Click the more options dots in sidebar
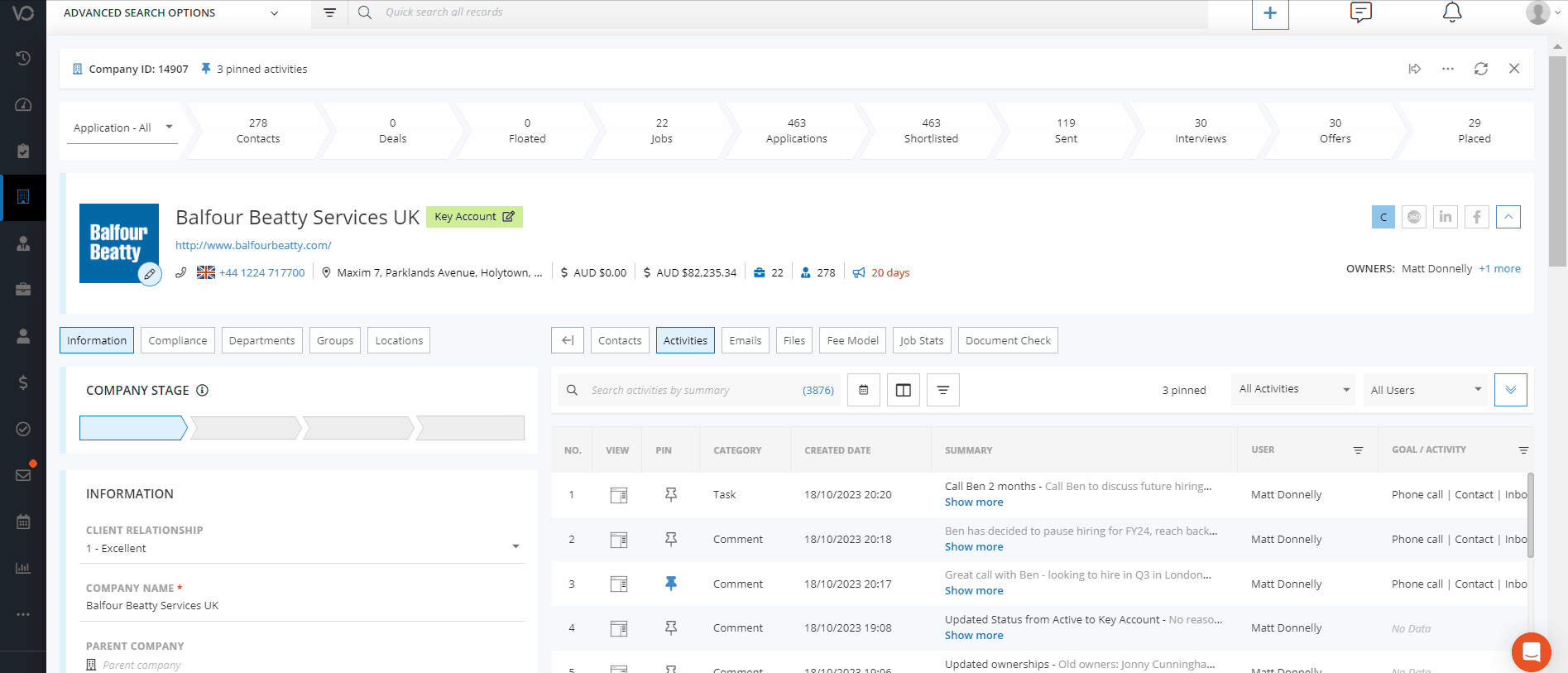 pos(23,614)
